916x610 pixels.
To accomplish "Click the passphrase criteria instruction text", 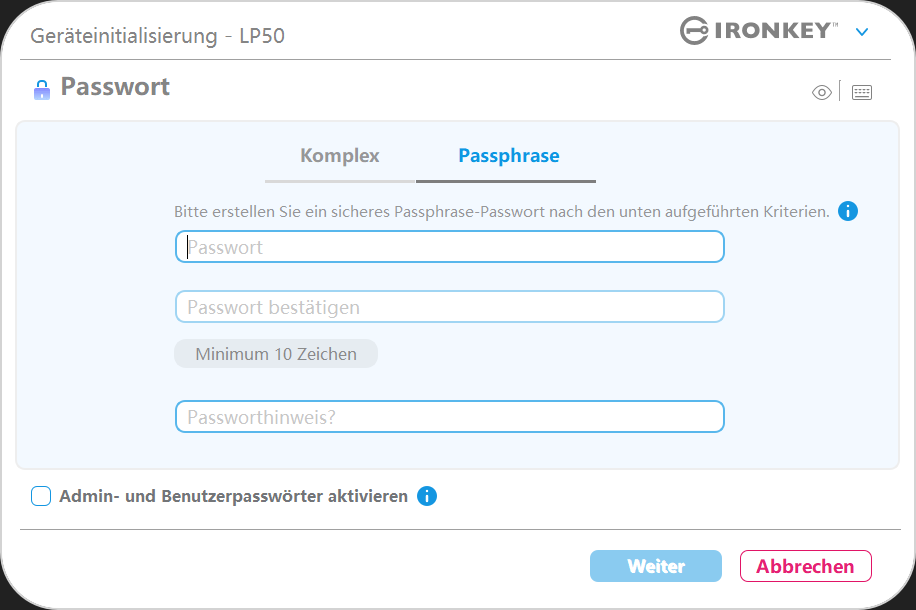I will 501,212.
